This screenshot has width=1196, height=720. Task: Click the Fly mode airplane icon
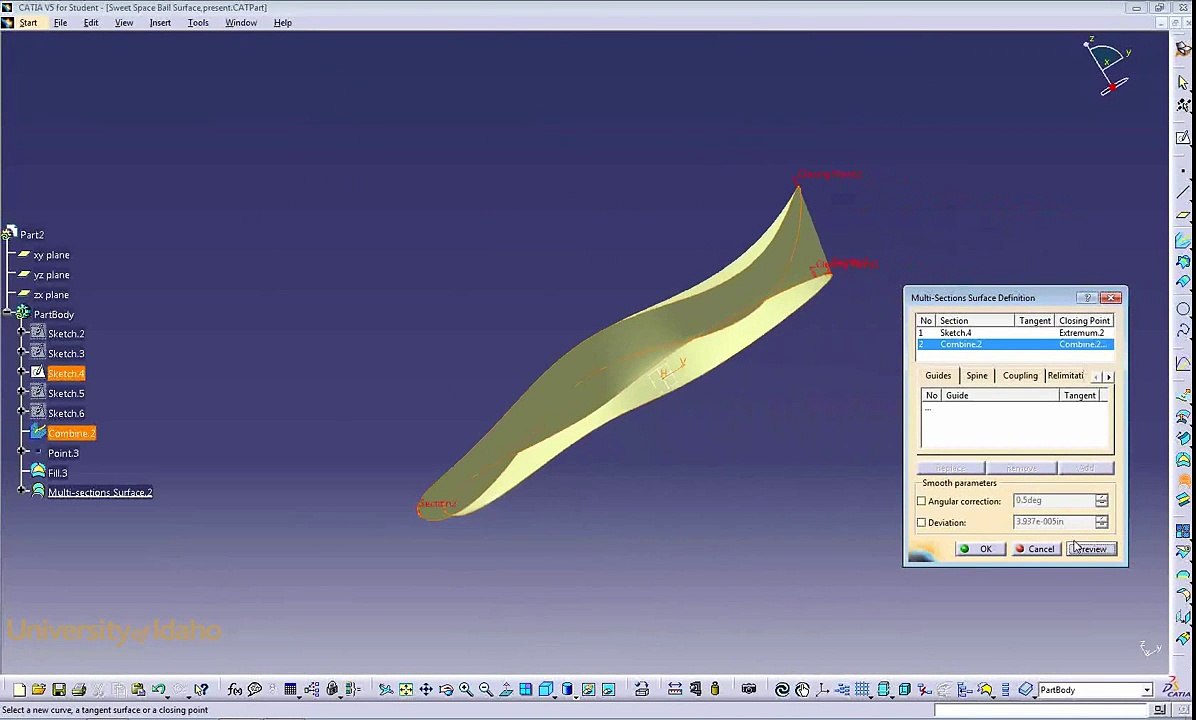[x=386, y=689]
